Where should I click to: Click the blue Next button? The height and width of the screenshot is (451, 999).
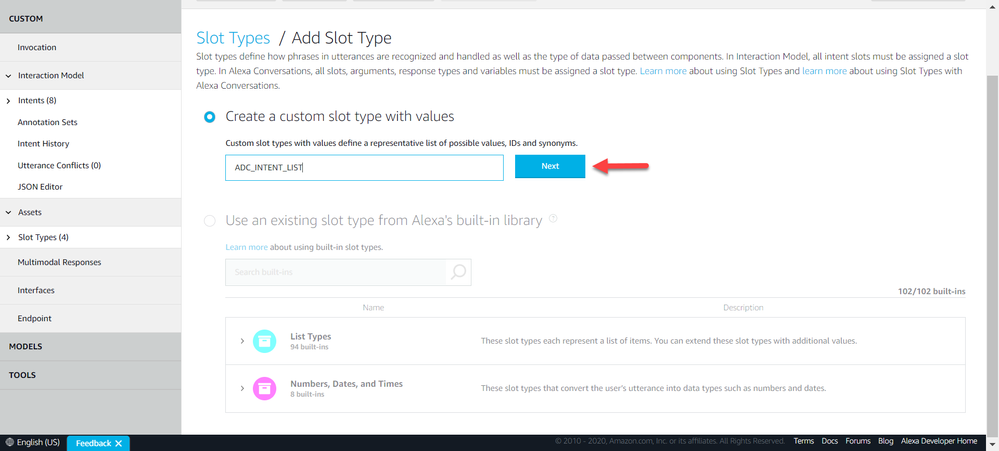point(550,166)
